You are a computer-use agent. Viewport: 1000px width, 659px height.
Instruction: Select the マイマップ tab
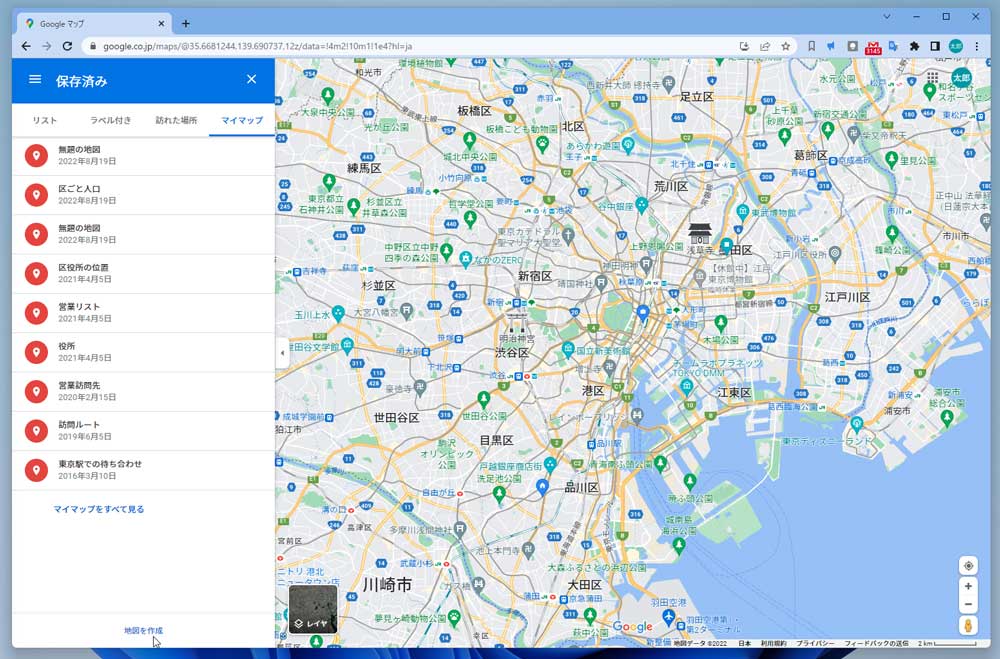(x=242, y=120)
